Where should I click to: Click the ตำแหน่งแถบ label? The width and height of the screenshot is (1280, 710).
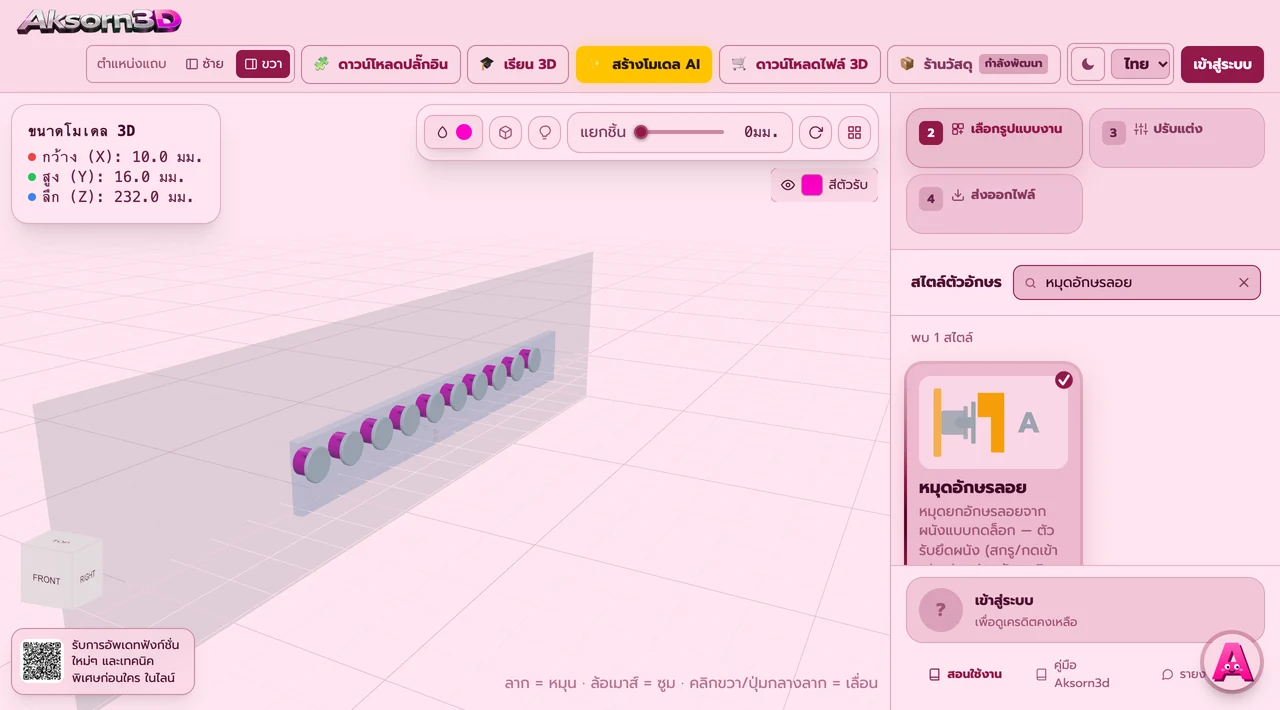[132, 64]
